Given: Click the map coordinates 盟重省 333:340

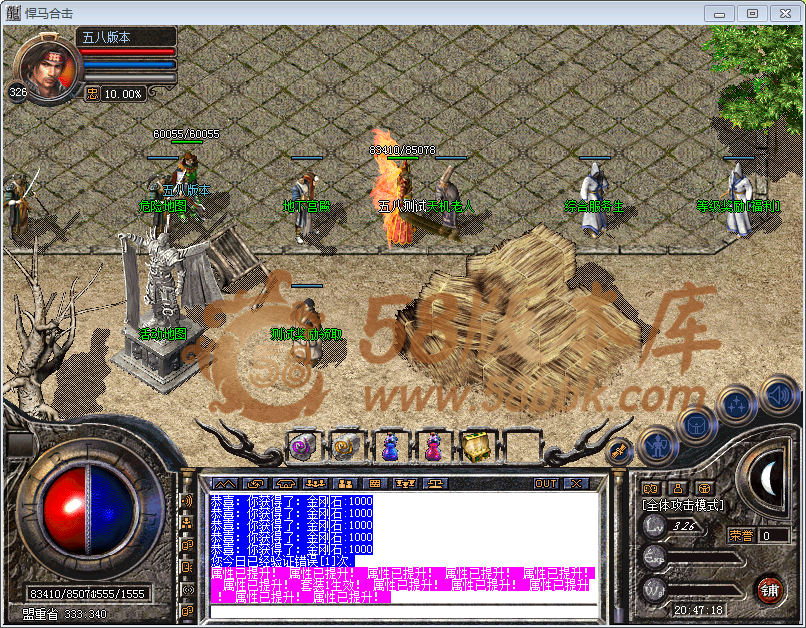Looking at the screenshot, I should (64, 614).
